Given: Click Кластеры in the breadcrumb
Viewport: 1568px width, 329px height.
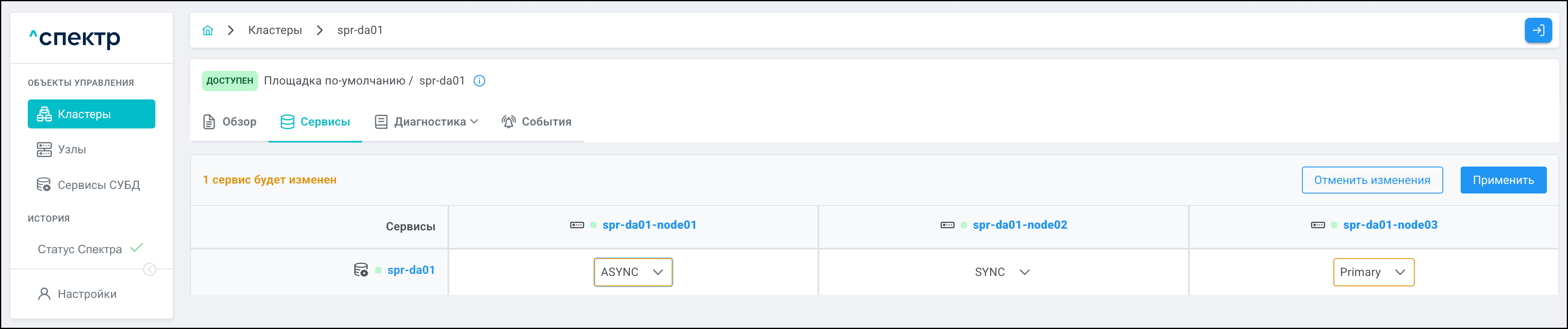Looking at the screenshot, I should pos(275,30).
